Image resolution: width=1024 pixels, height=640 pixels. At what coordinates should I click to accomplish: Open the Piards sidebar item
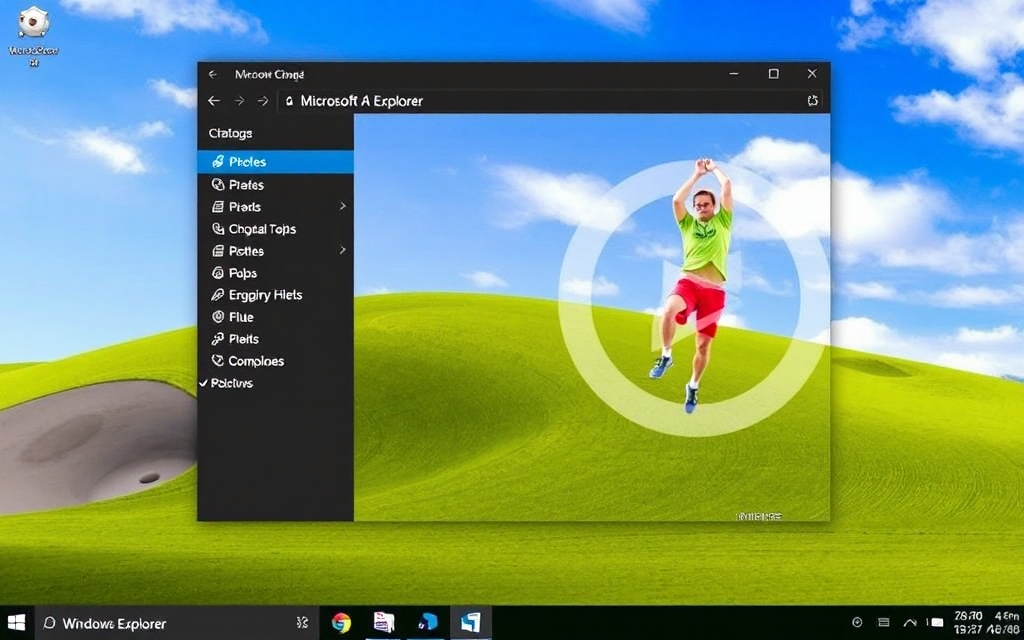click(276, 207)
